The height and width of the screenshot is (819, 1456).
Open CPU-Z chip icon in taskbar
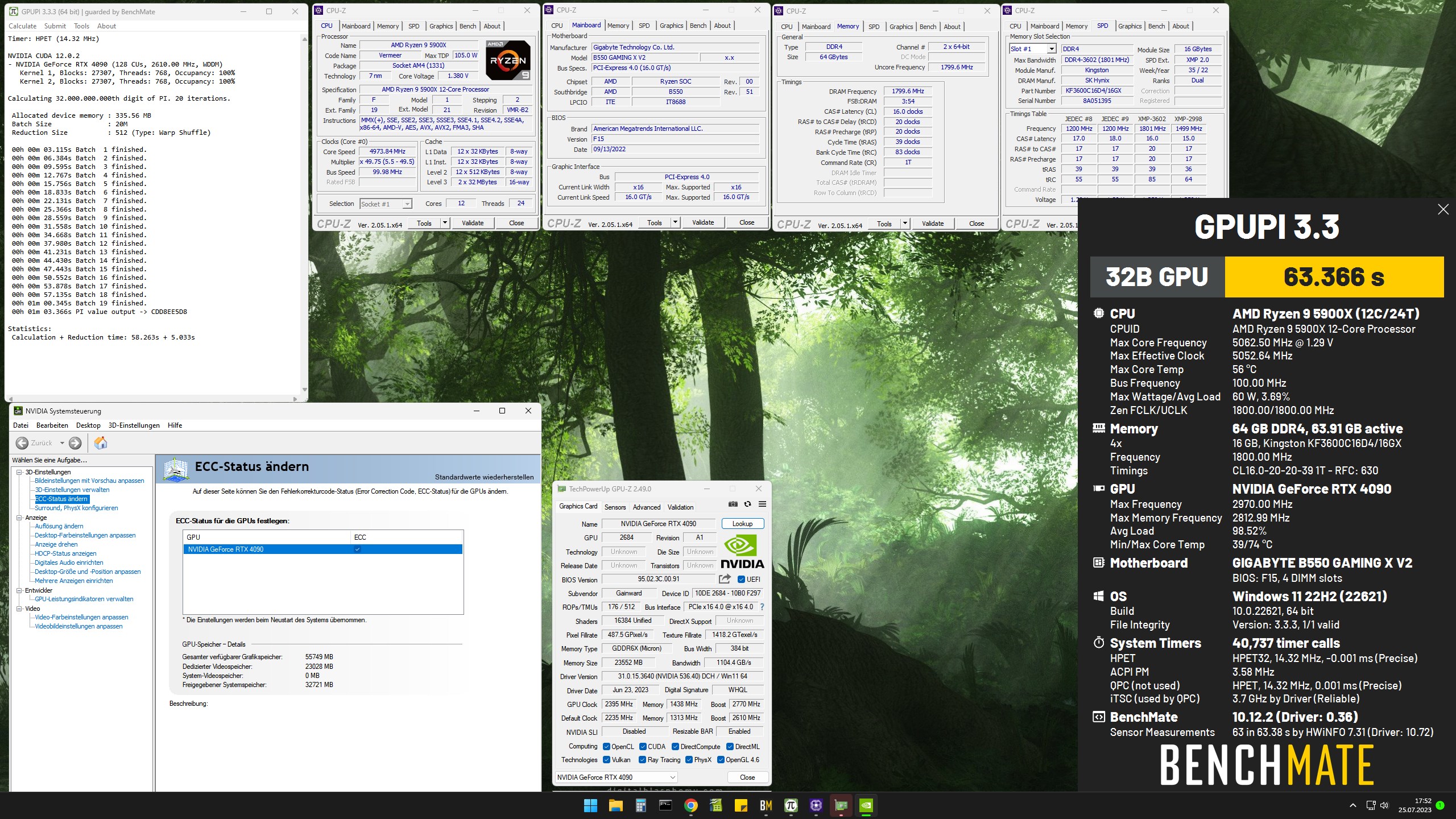coord(816,805)
